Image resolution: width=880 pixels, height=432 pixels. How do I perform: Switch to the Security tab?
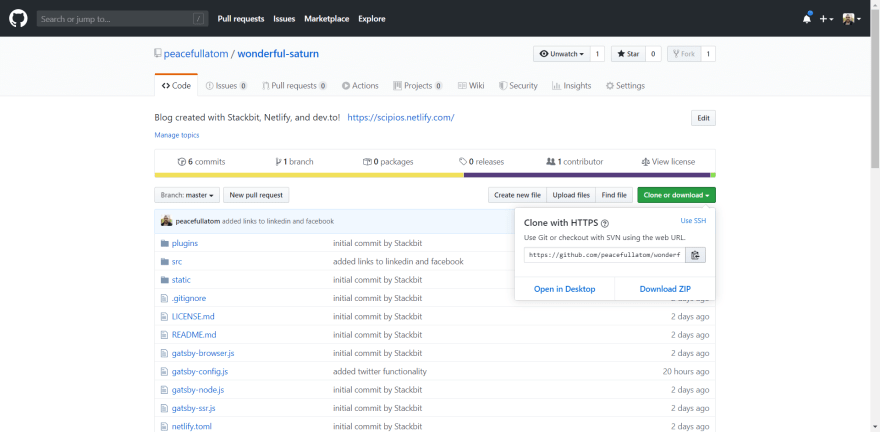click(x=519, y=86)
